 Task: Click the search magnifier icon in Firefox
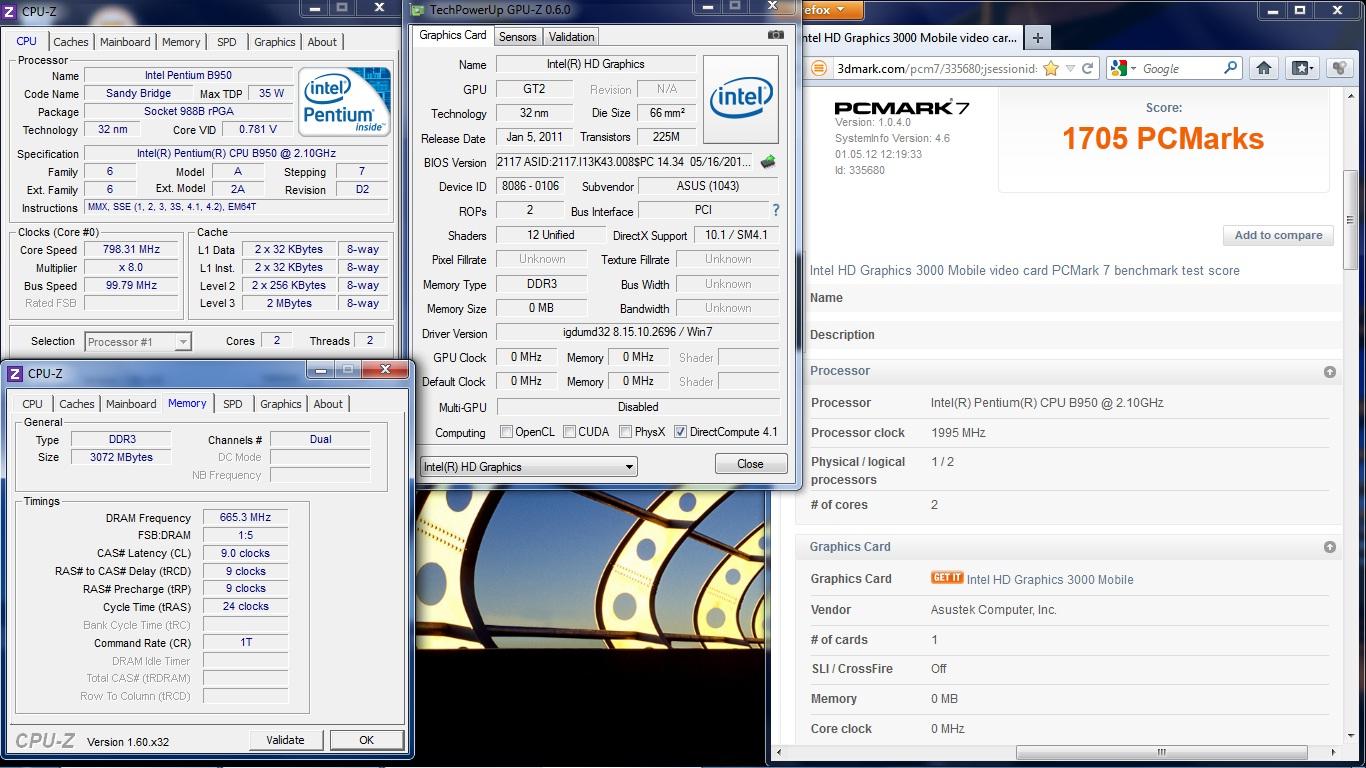pos(1231,68)
